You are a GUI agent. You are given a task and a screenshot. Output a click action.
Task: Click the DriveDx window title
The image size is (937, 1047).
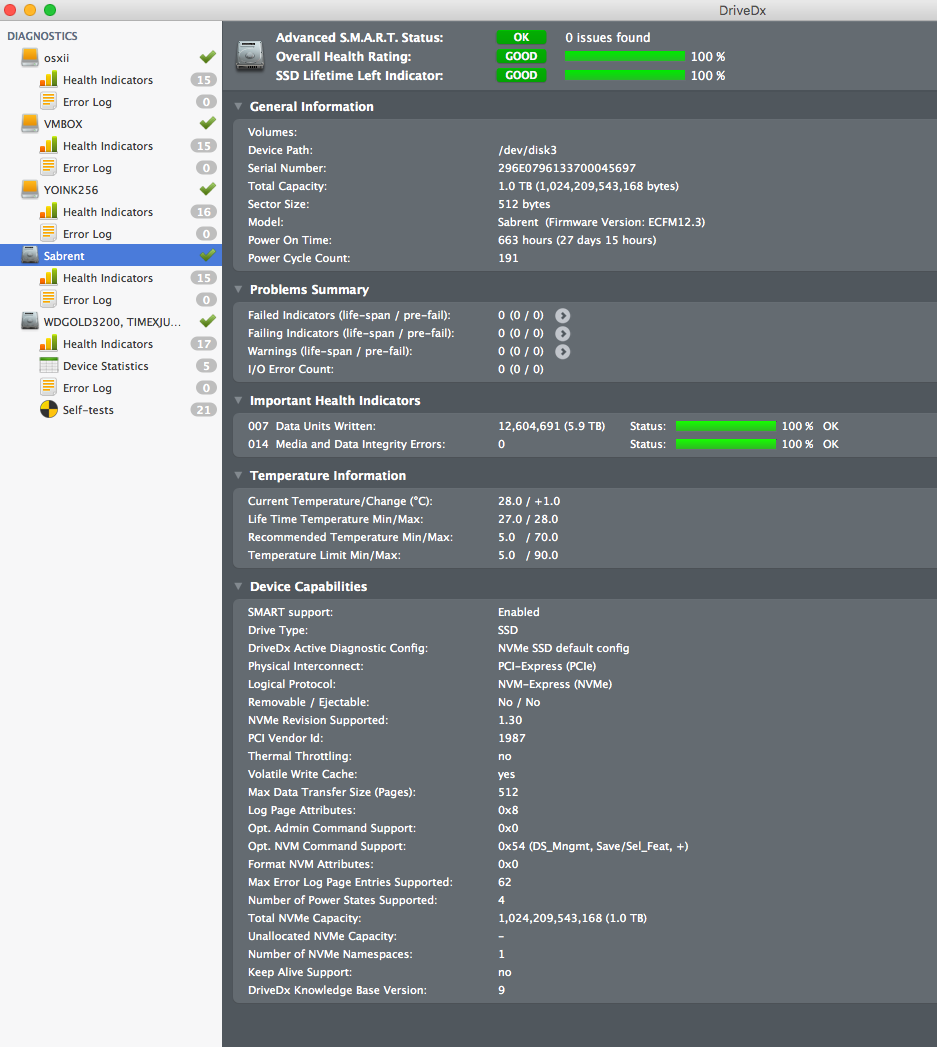pyautogui.click(x=742, y=10)
